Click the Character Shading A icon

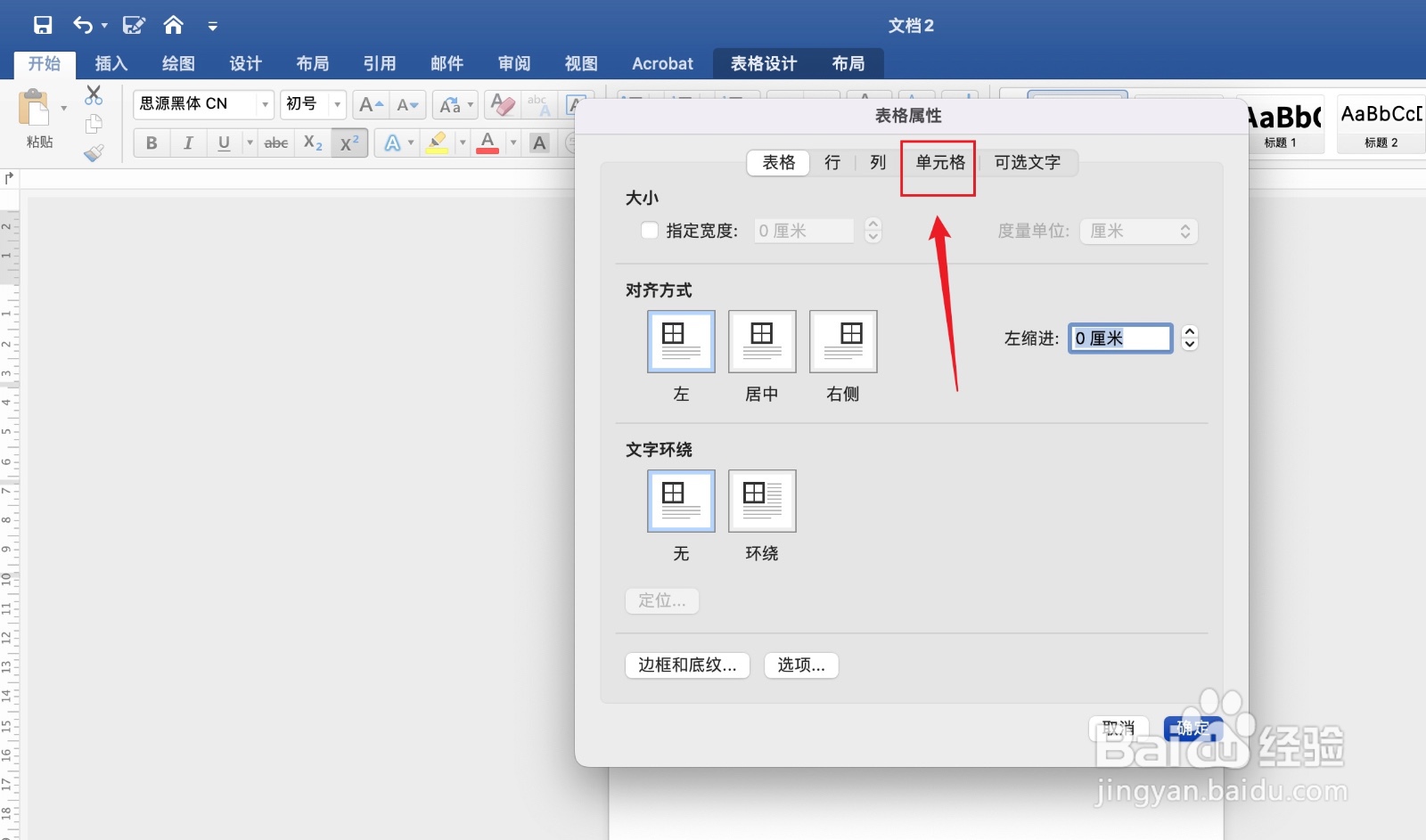point(539,143)
